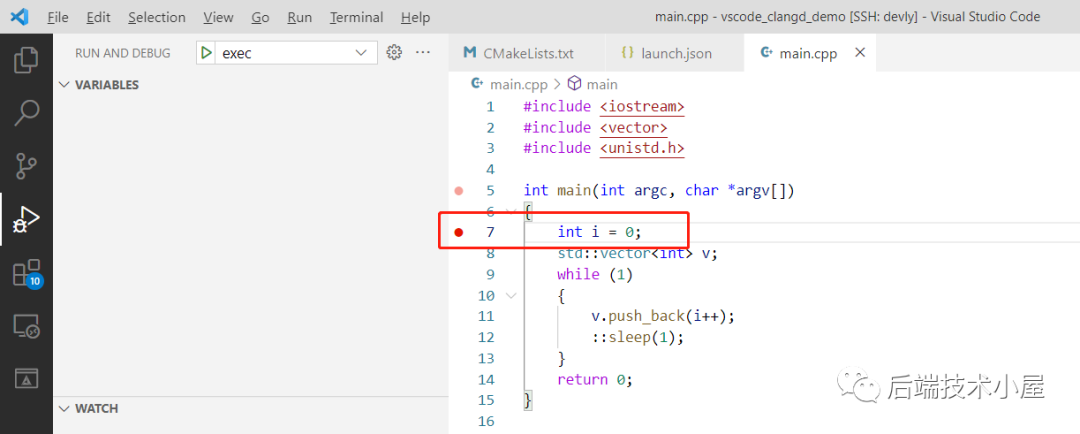Image resolution: width=1080 pixels, height=434 pixels.
Task: Open launch.json via gear icon
Action: 394,52
